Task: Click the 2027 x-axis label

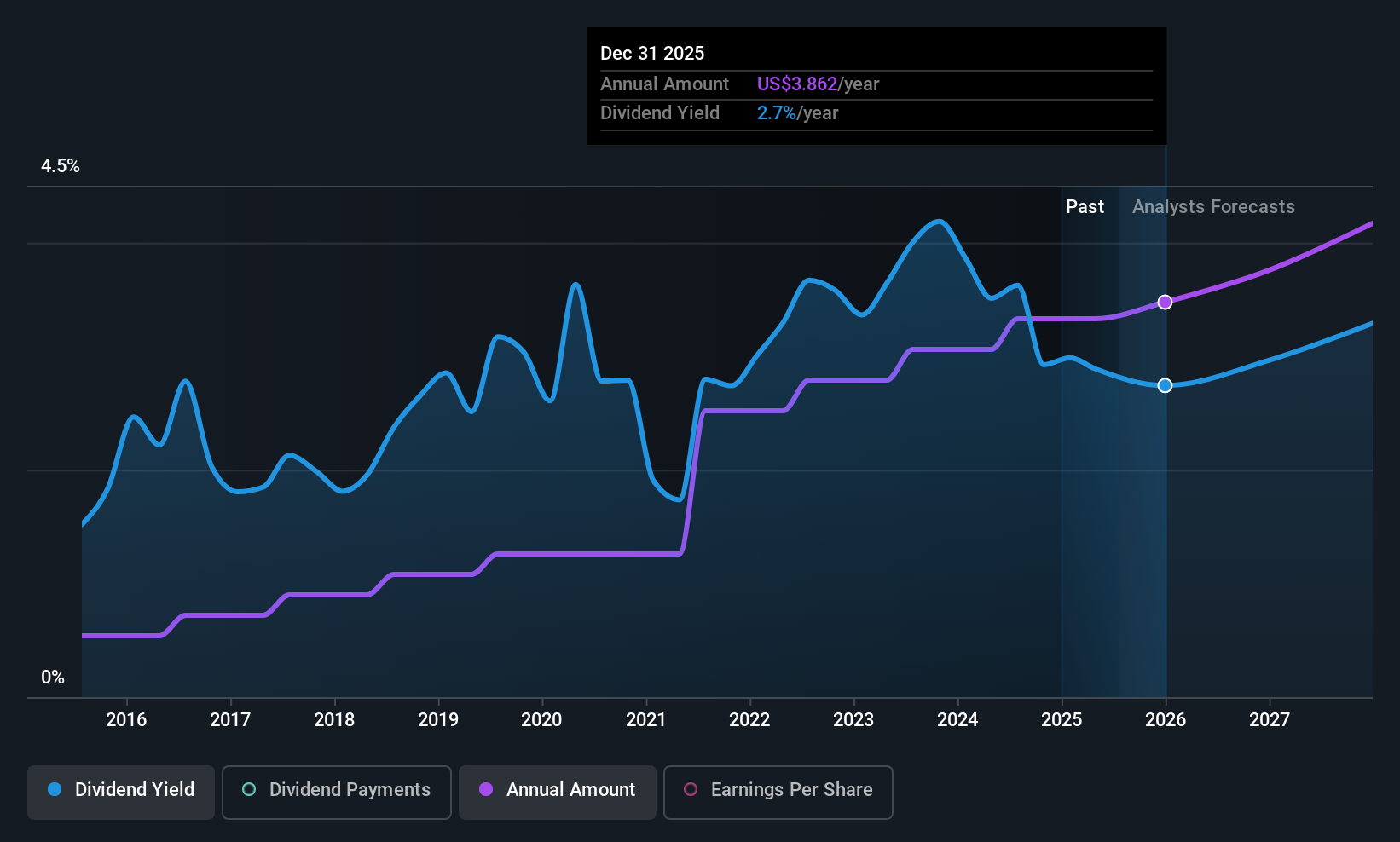Action: [x=1270, y=719]
